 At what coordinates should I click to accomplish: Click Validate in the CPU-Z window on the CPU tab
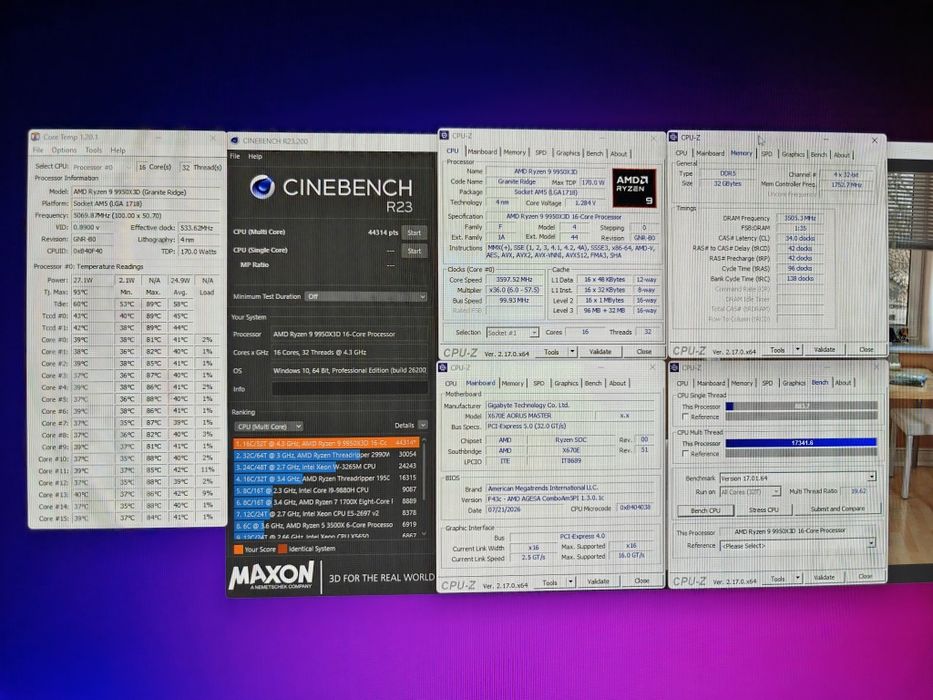[600, 352]
